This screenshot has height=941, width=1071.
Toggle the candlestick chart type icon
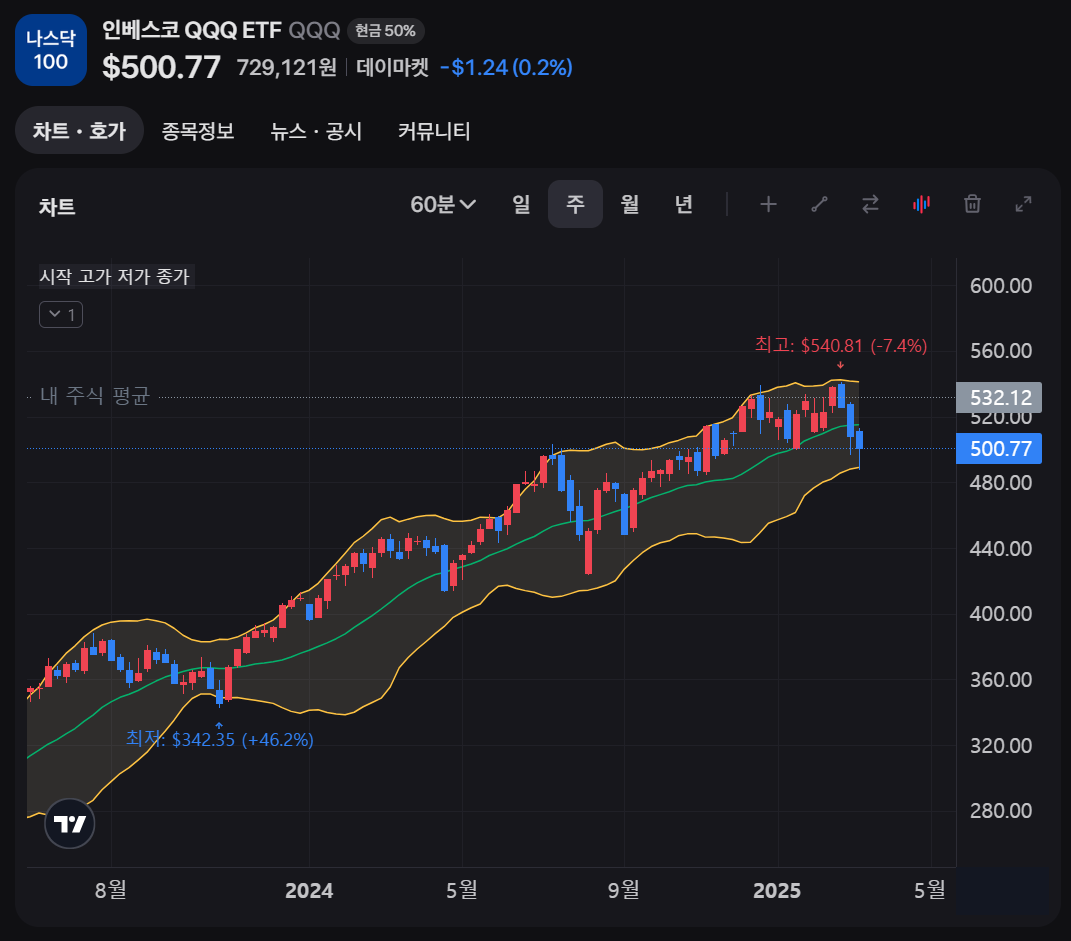tap(921, 204)
